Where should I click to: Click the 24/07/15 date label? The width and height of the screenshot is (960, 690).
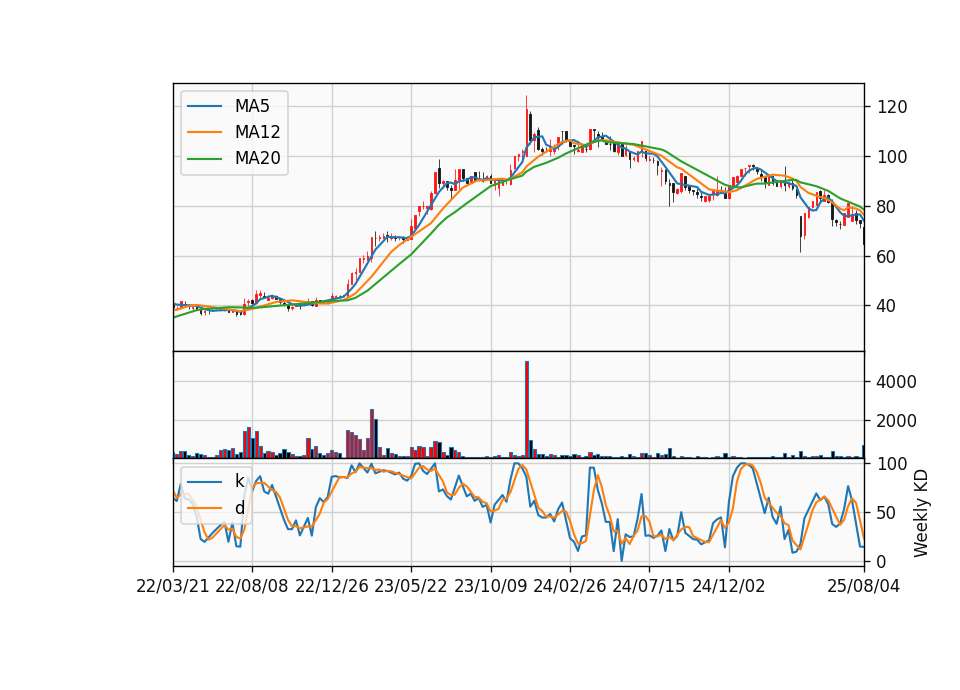(648, 586)
